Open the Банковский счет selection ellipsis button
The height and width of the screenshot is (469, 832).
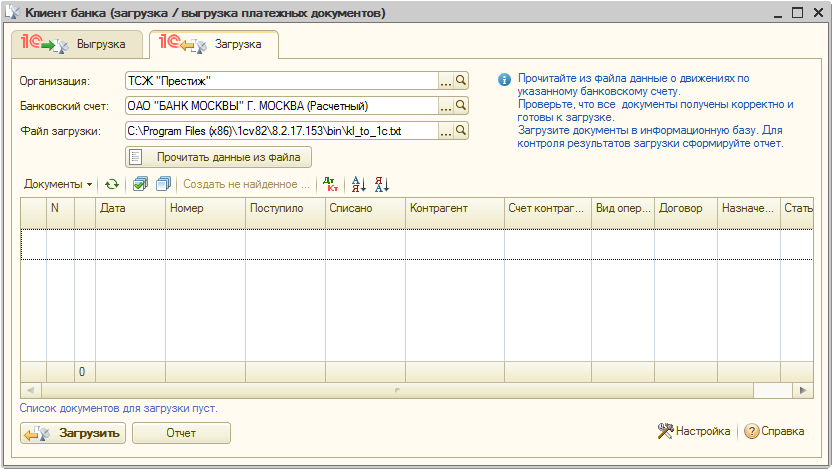tap(446, 106)
